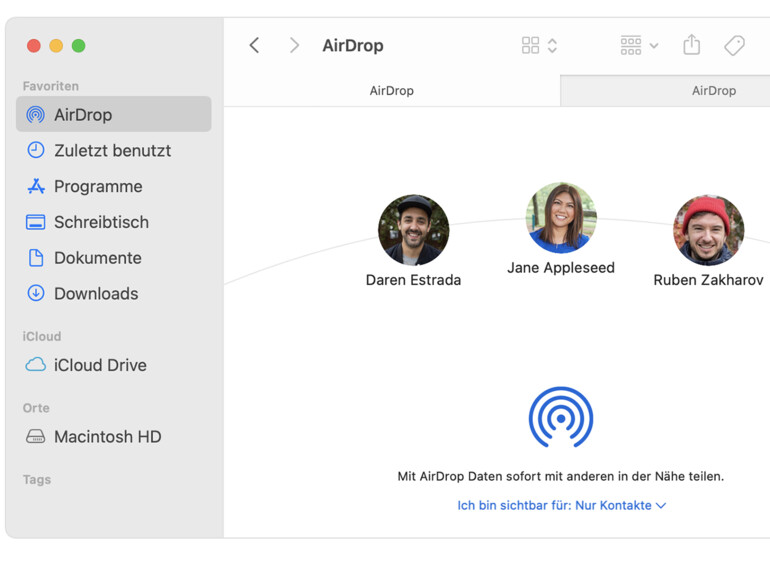
Task: Click the Tags icon in toolbar
Action: (x=734, y=45)
